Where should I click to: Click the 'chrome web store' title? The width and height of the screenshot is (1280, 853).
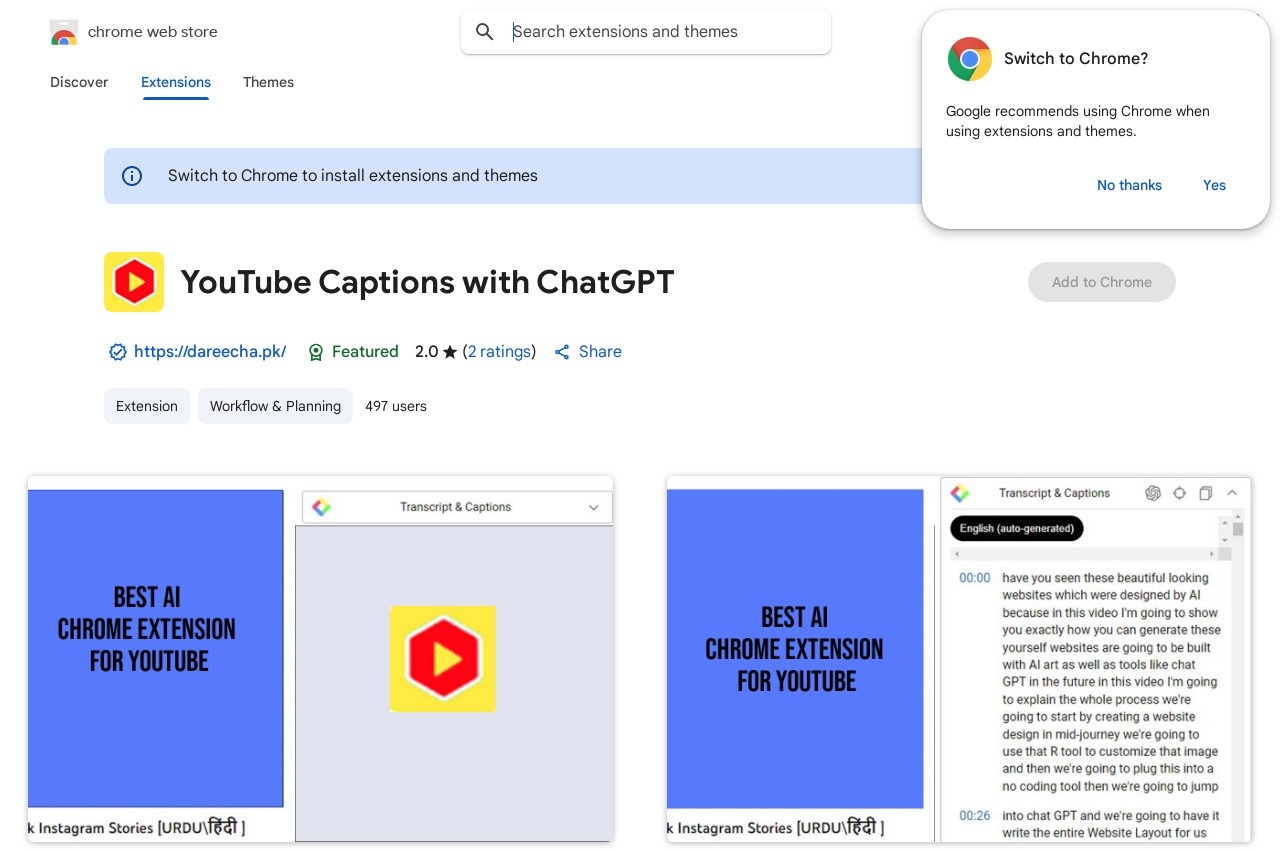pos(153,32)
